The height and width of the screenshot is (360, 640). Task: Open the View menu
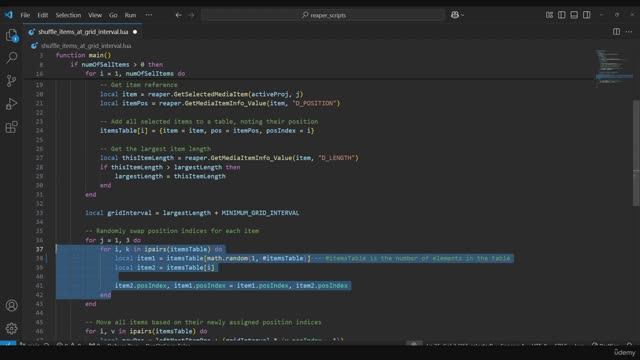(95, 15)
